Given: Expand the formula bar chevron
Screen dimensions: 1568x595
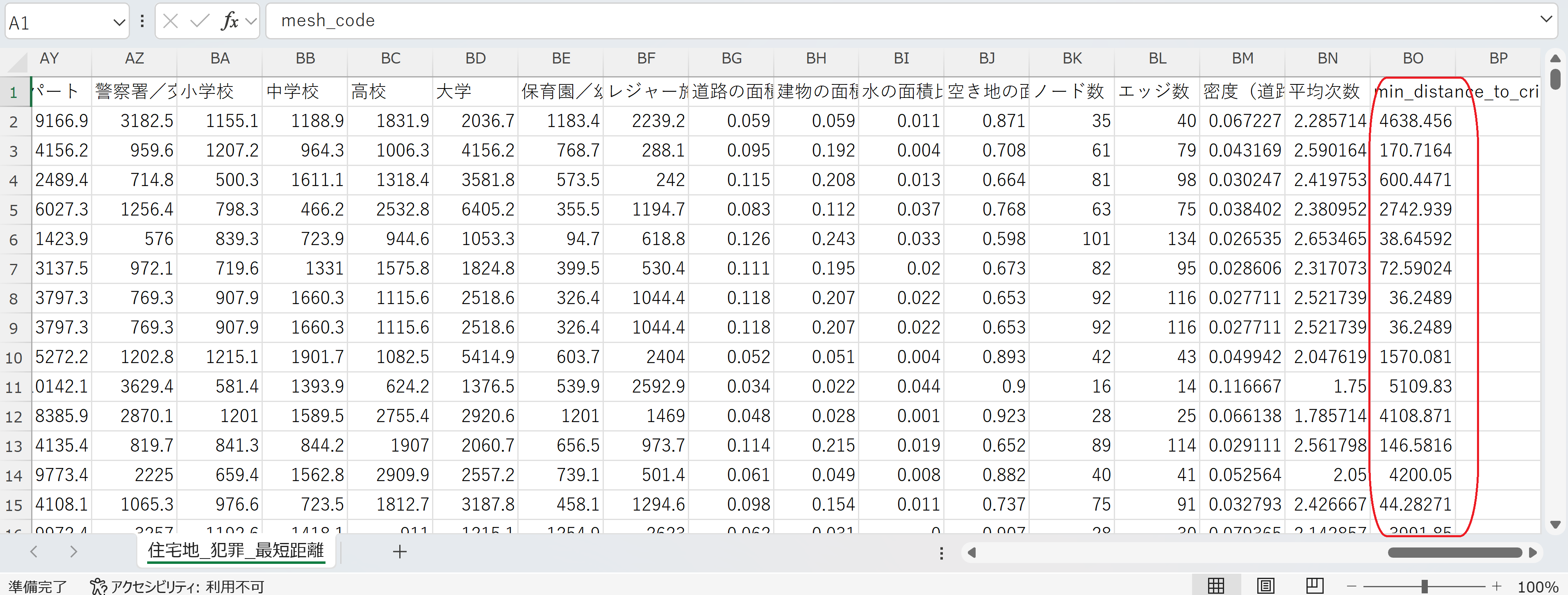Looking at the screenshot, I should tap(1546, 20).
